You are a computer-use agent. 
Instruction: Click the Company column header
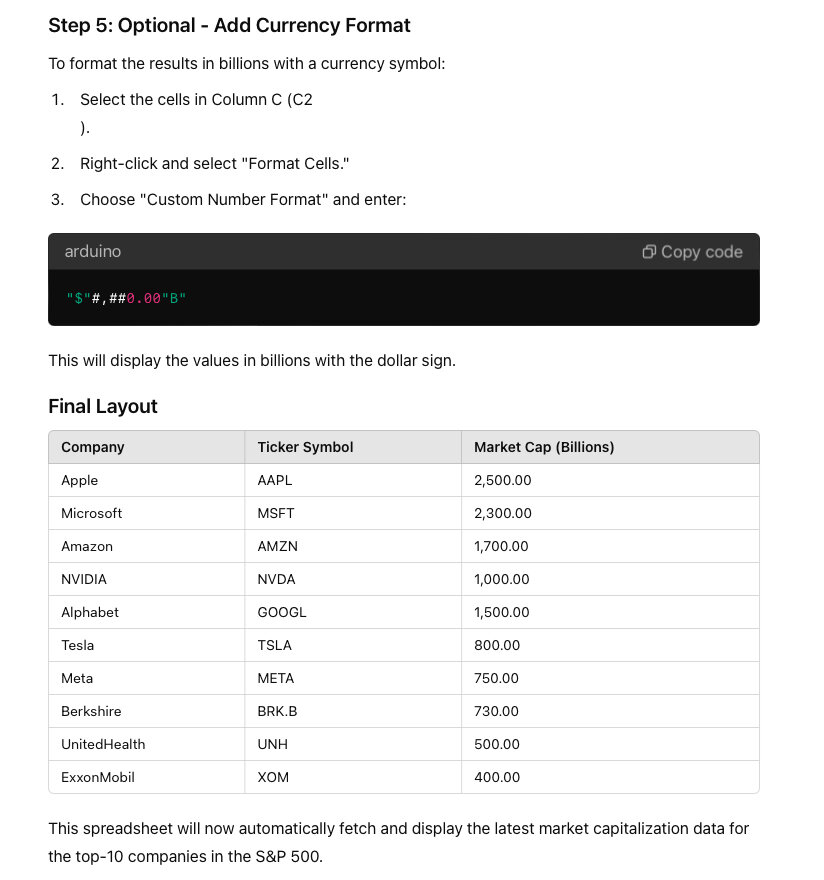click(x=93, y=447)
